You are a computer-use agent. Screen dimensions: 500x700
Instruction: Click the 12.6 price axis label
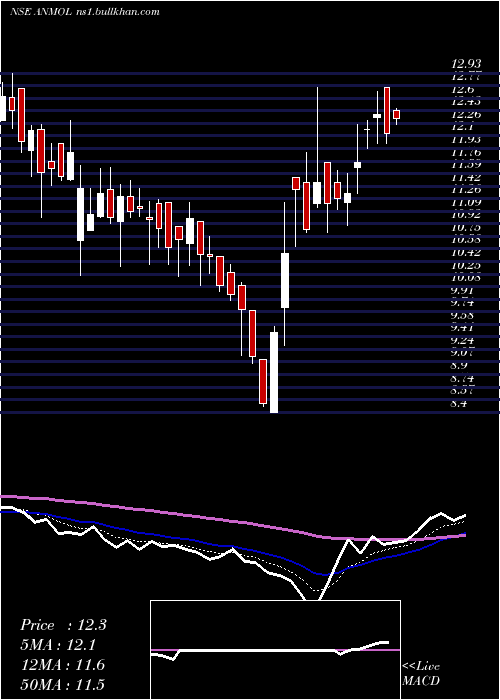coord(462,90)
